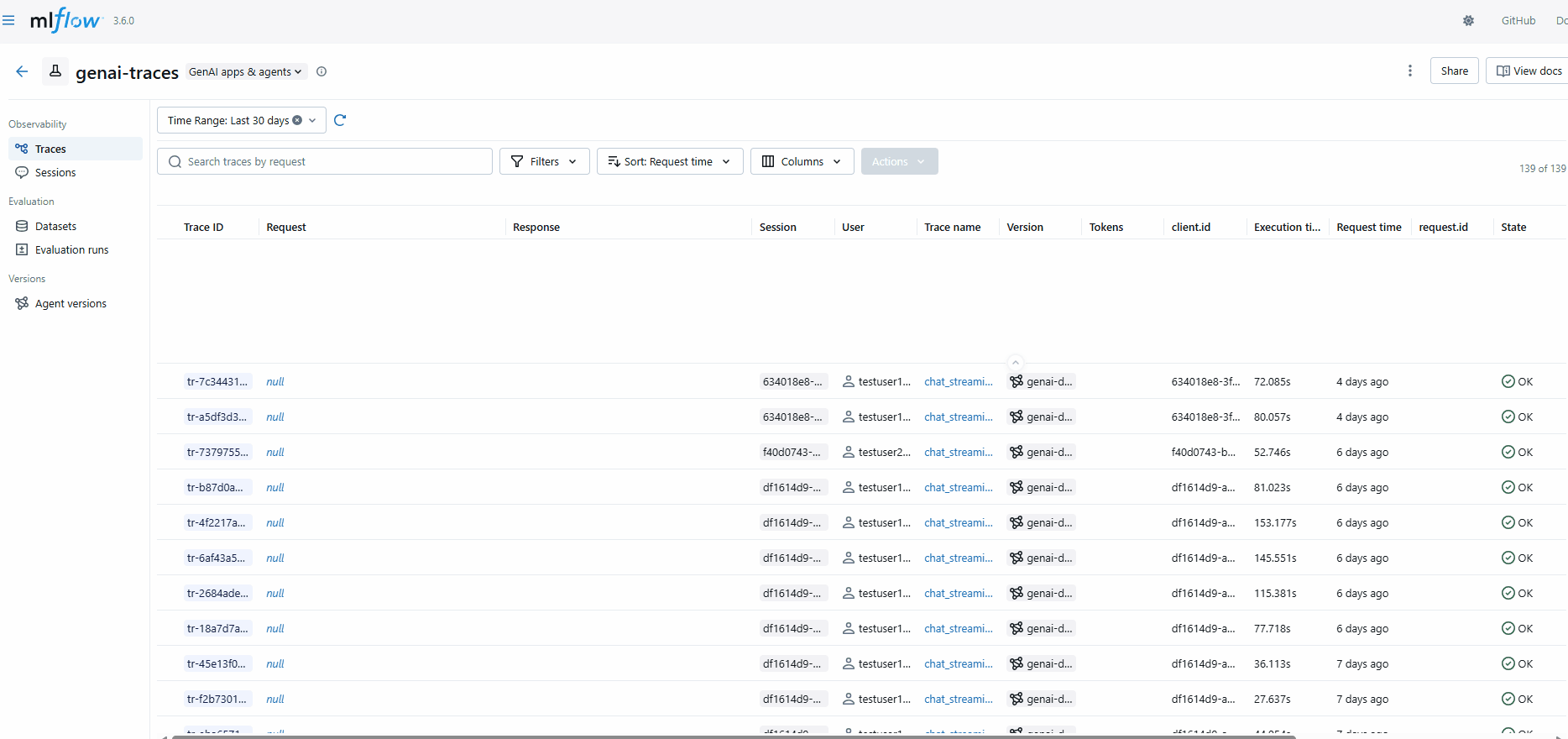
Task: Click the search magnifier icon
Action: tap(175, 161)
